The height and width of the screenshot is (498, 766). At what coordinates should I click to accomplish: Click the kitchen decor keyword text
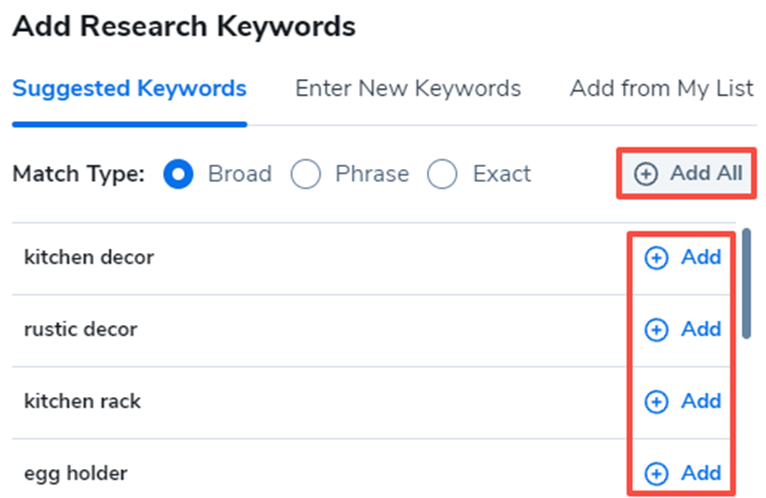tap(89, 258)
